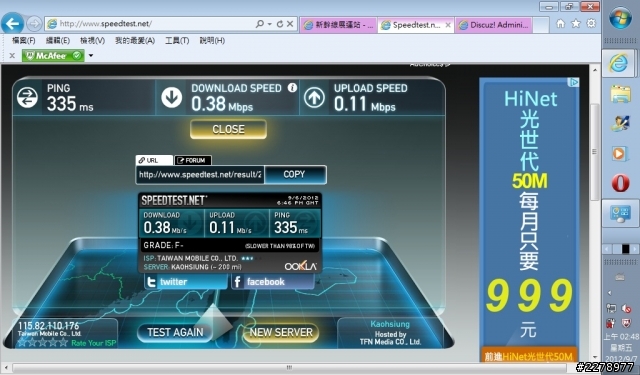The height and width of the screenshot is (375, 640).
Task: Click the horizontal scrollbar thumb
Action: (289, 367)
